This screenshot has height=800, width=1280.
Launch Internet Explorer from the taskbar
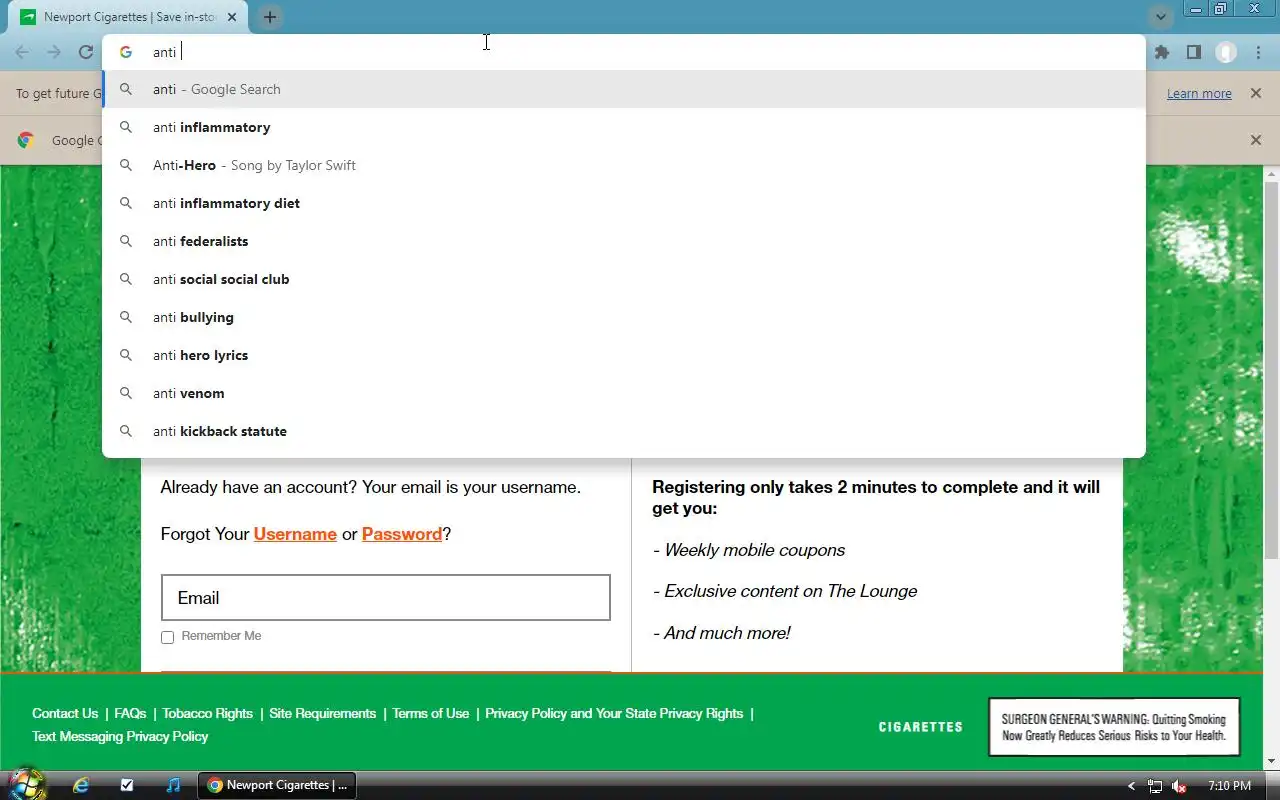pos(81,785)
